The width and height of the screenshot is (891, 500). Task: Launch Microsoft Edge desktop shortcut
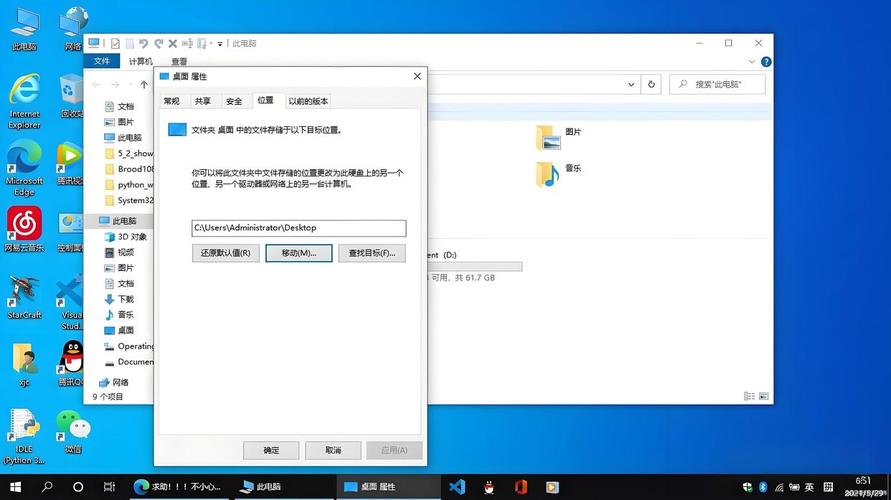pos(24,168)
